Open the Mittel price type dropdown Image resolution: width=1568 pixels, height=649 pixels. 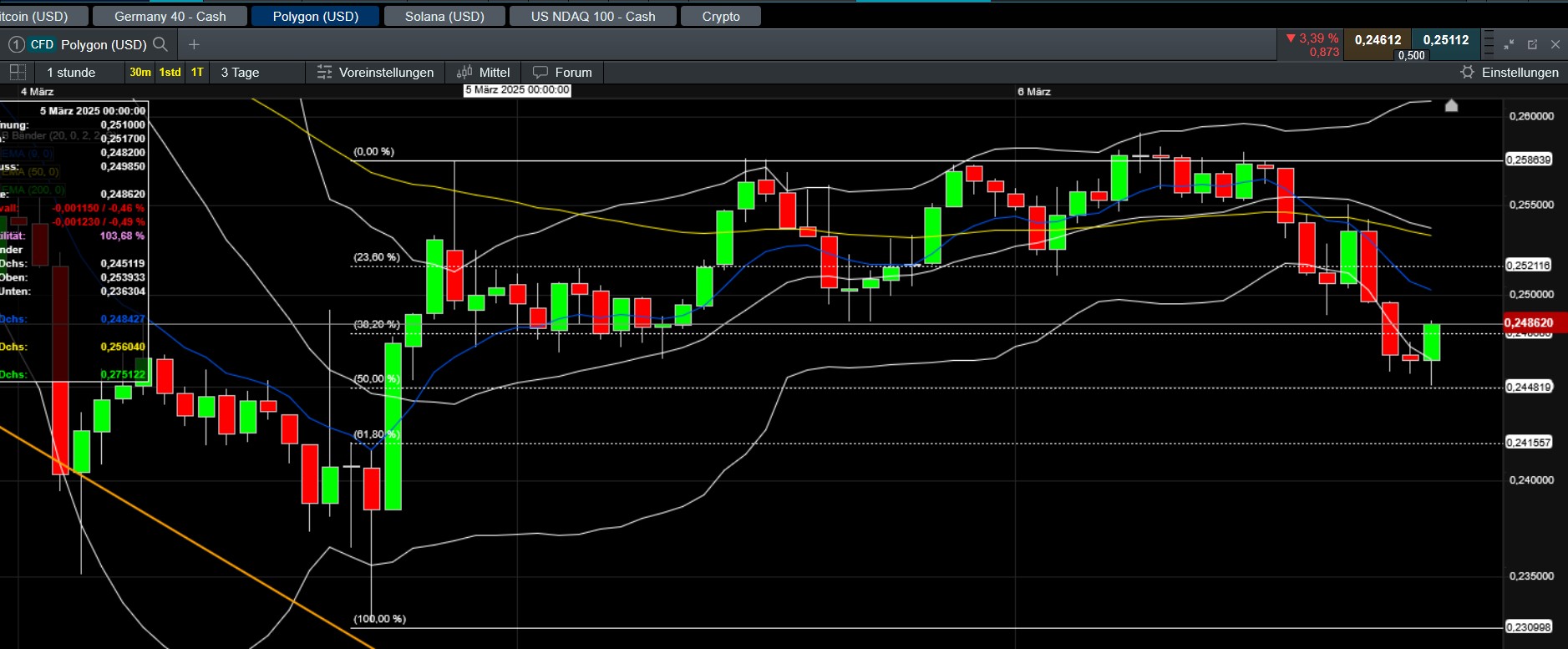(x=484, y=73)
